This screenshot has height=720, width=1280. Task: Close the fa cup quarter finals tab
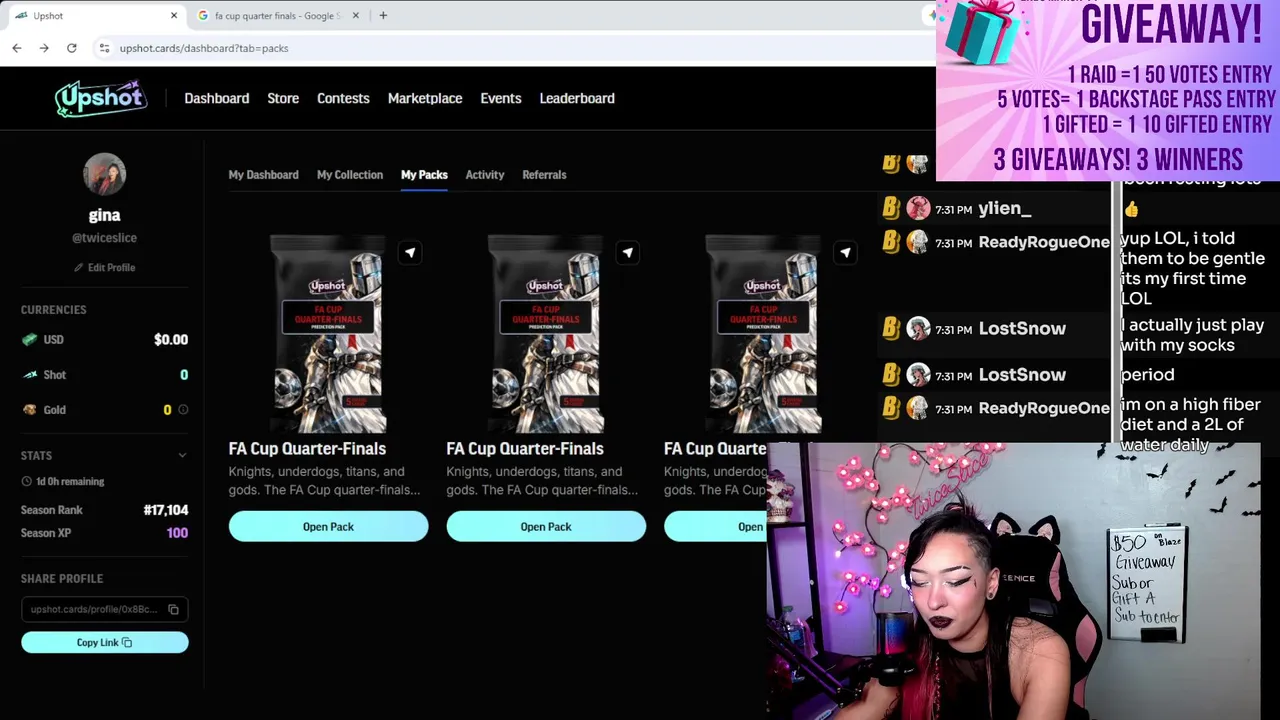point(355,15)
